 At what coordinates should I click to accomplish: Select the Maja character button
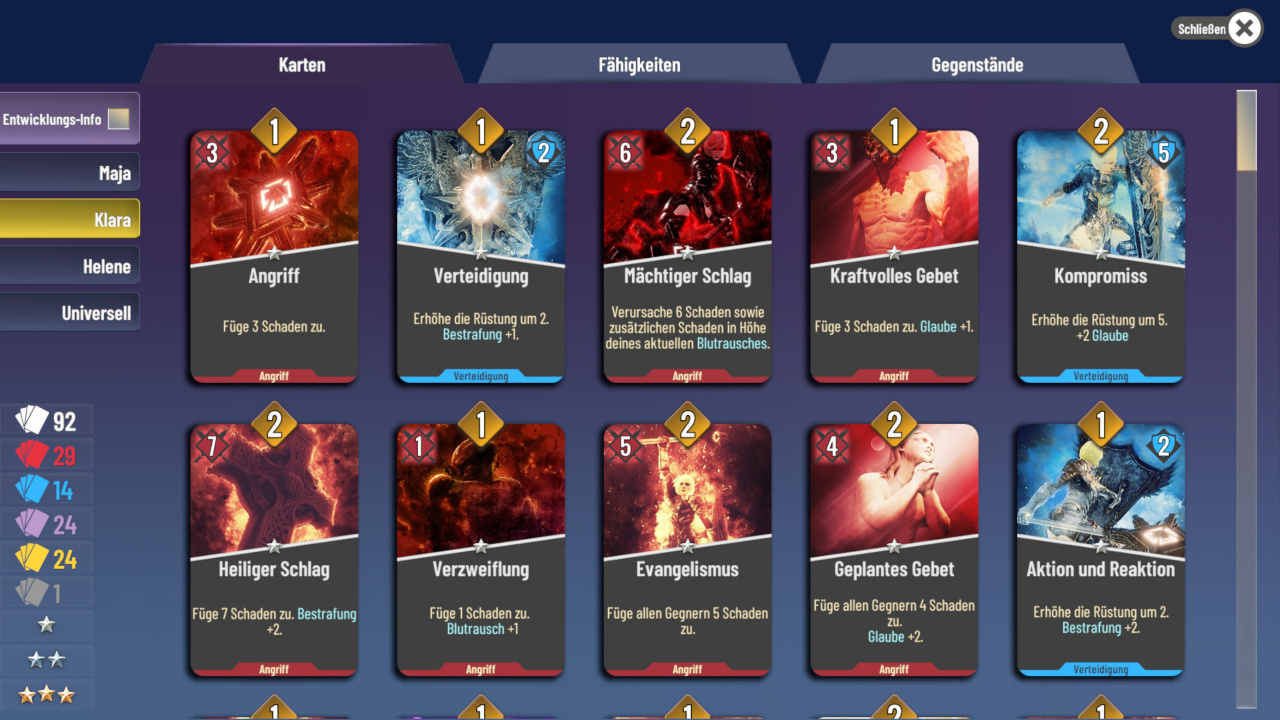(69, 173)
